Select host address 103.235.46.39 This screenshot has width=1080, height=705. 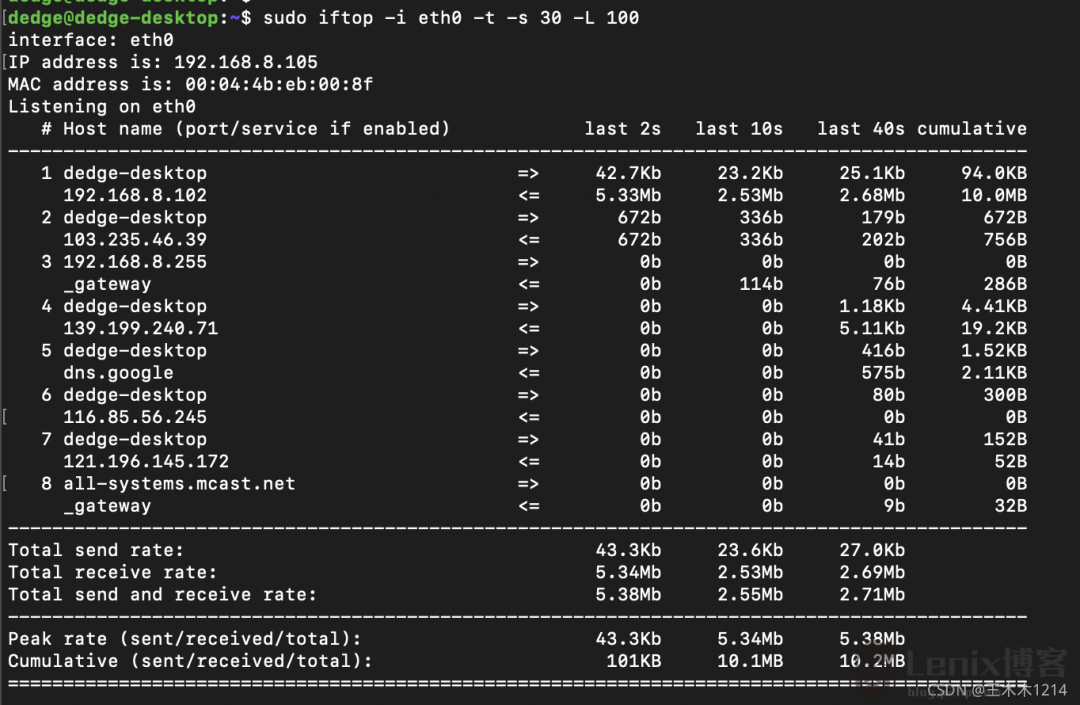pyautogui.click(x=135, y=239)
